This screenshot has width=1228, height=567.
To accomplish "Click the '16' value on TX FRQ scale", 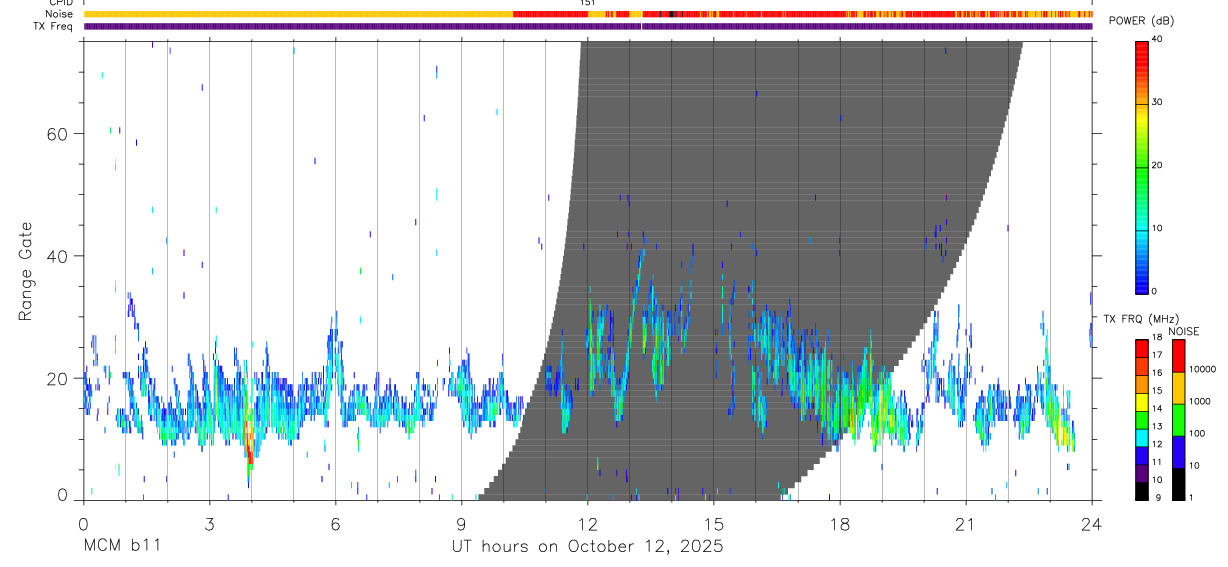I will point(1156,373).
